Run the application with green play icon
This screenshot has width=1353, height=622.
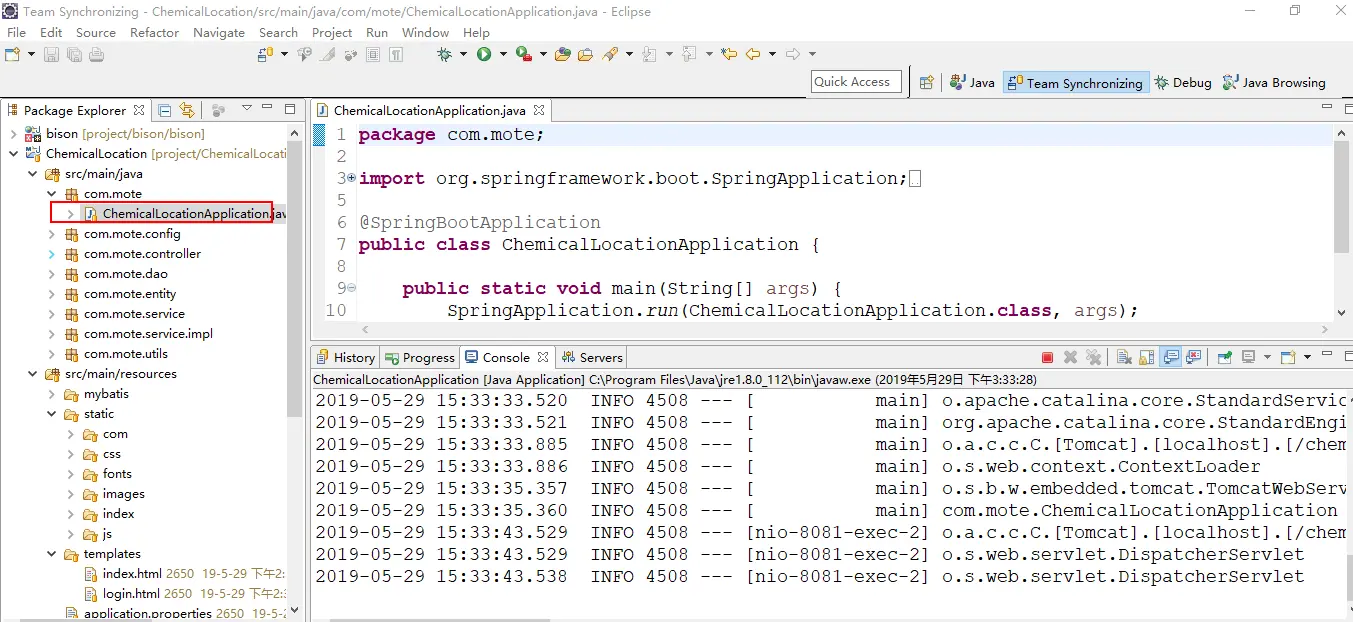click(x=484, y=54)
